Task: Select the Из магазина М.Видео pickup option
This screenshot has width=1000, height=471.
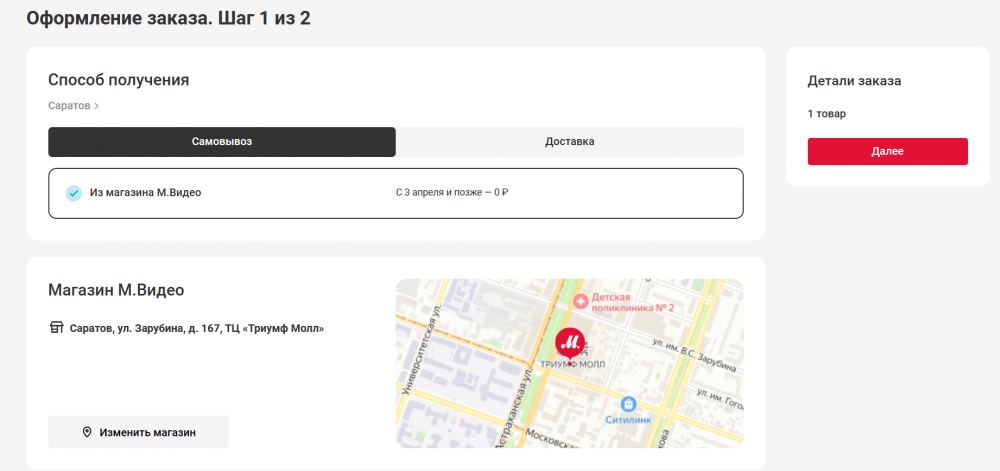Action: (396, 193)
